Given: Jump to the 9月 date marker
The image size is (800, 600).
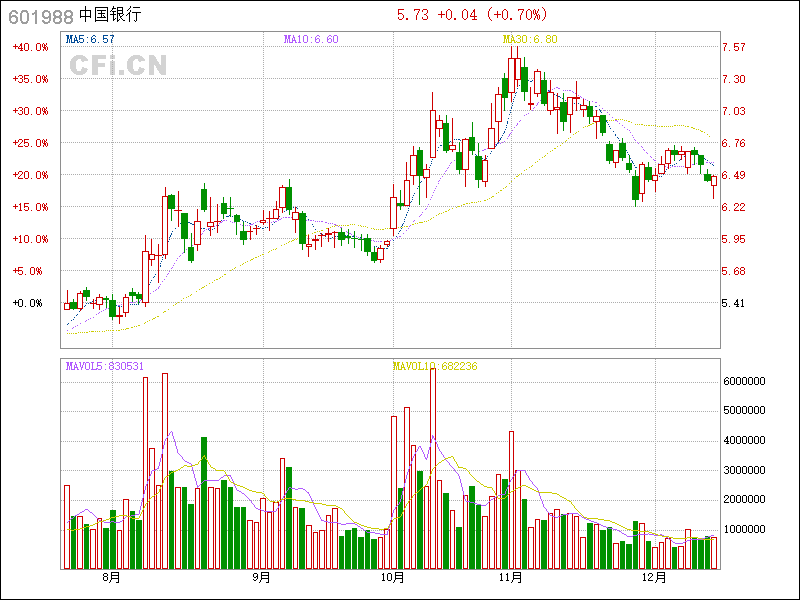Looking at the screenshot, I should click(260, 577).
